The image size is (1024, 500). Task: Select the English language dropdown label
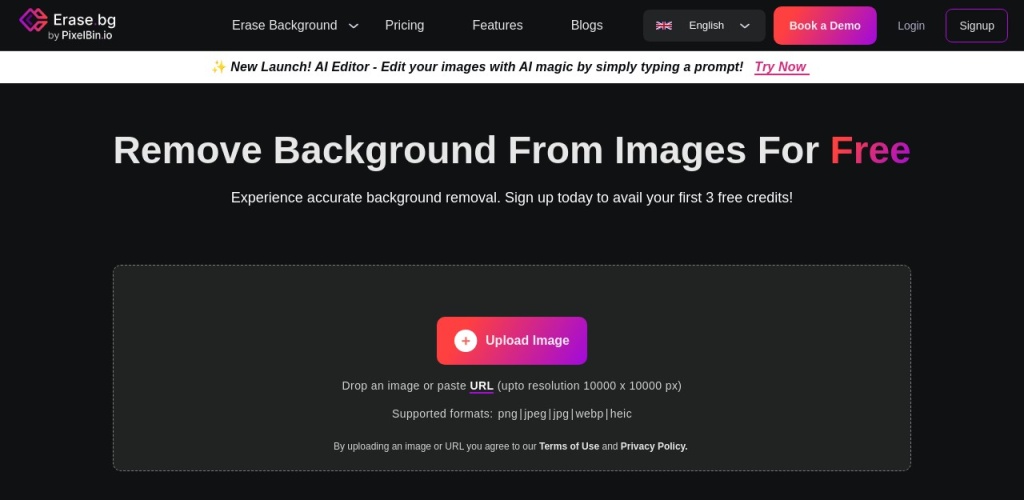point(706,26)
